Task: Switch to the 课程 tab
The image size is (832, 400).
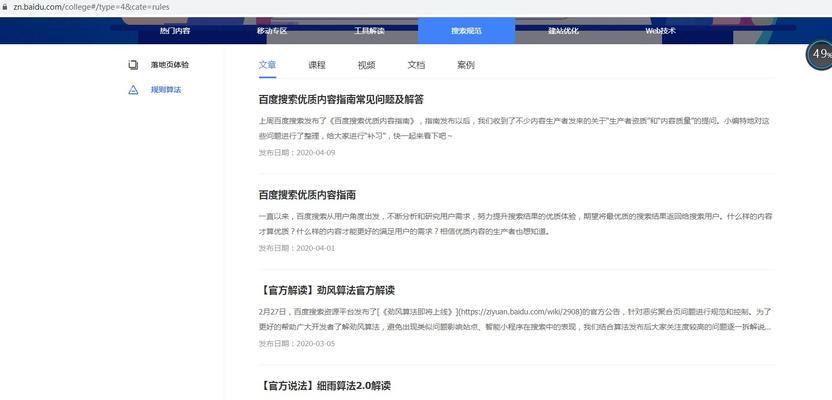Action: (317, 65)
